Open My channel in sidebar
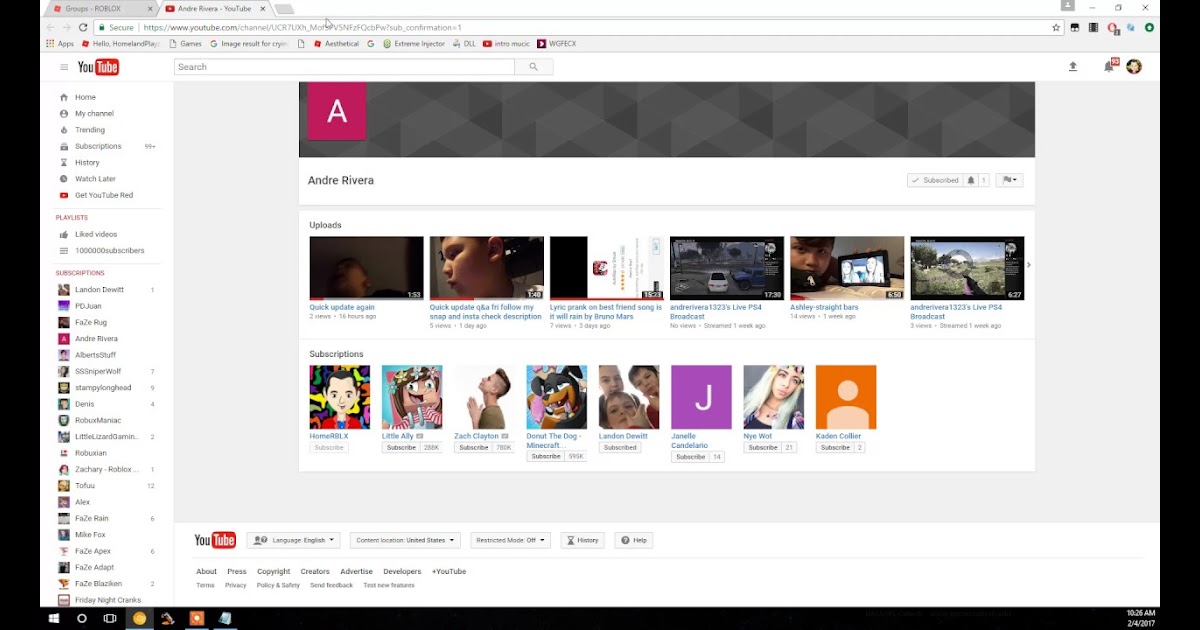Screen dimensions: 1200x630 (x=94, y=113)
